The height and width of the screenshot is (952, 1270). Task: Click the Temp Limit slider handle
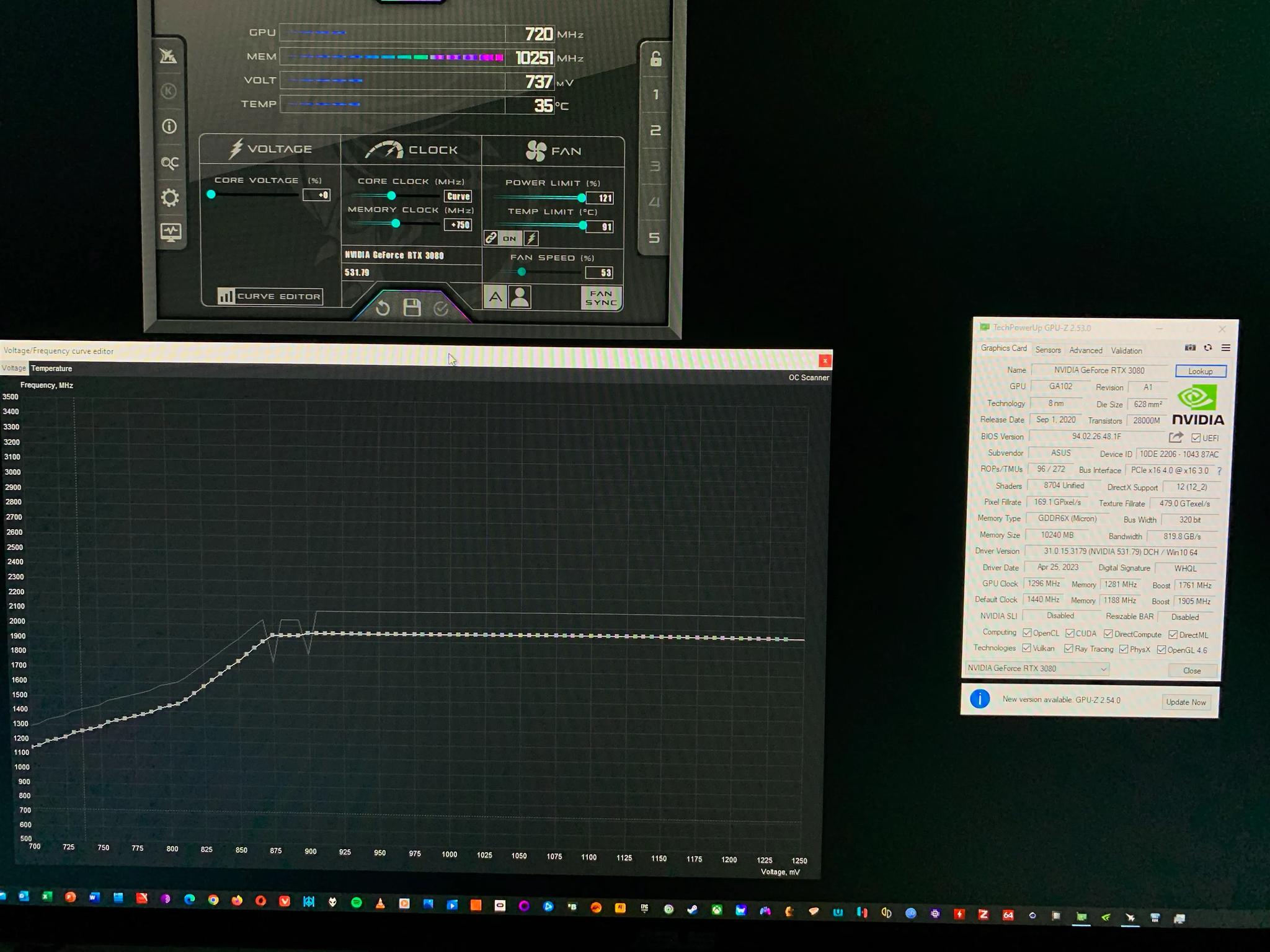[x=583, y=226]
